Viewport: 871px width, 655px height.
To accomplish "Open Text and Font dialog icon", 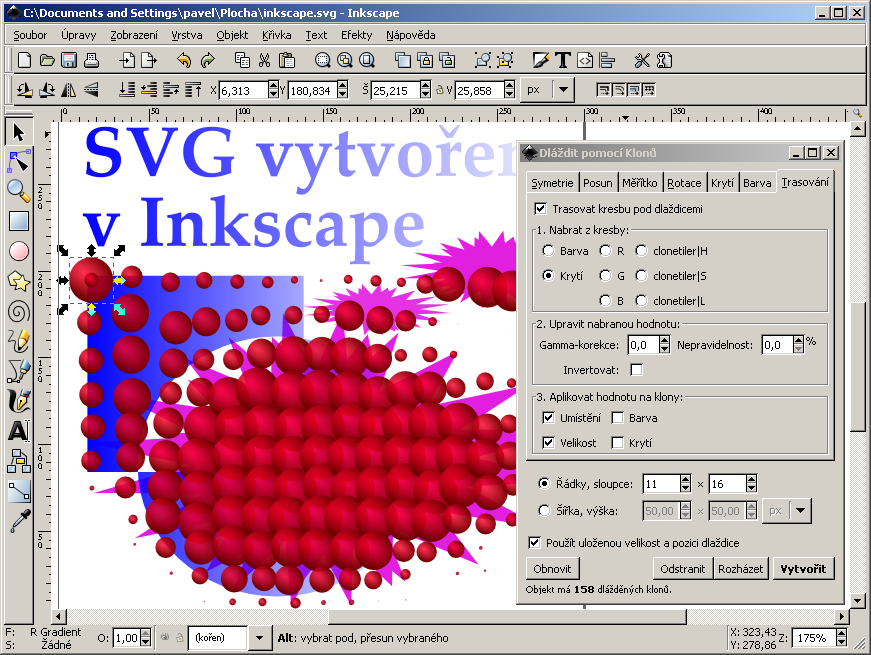I will (563, 60).
